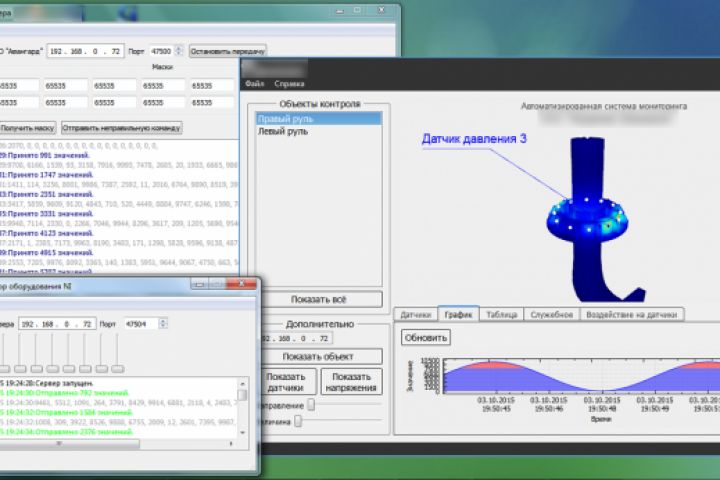
Task: Click the Направление slider handle
Action: tap(311, 405)
